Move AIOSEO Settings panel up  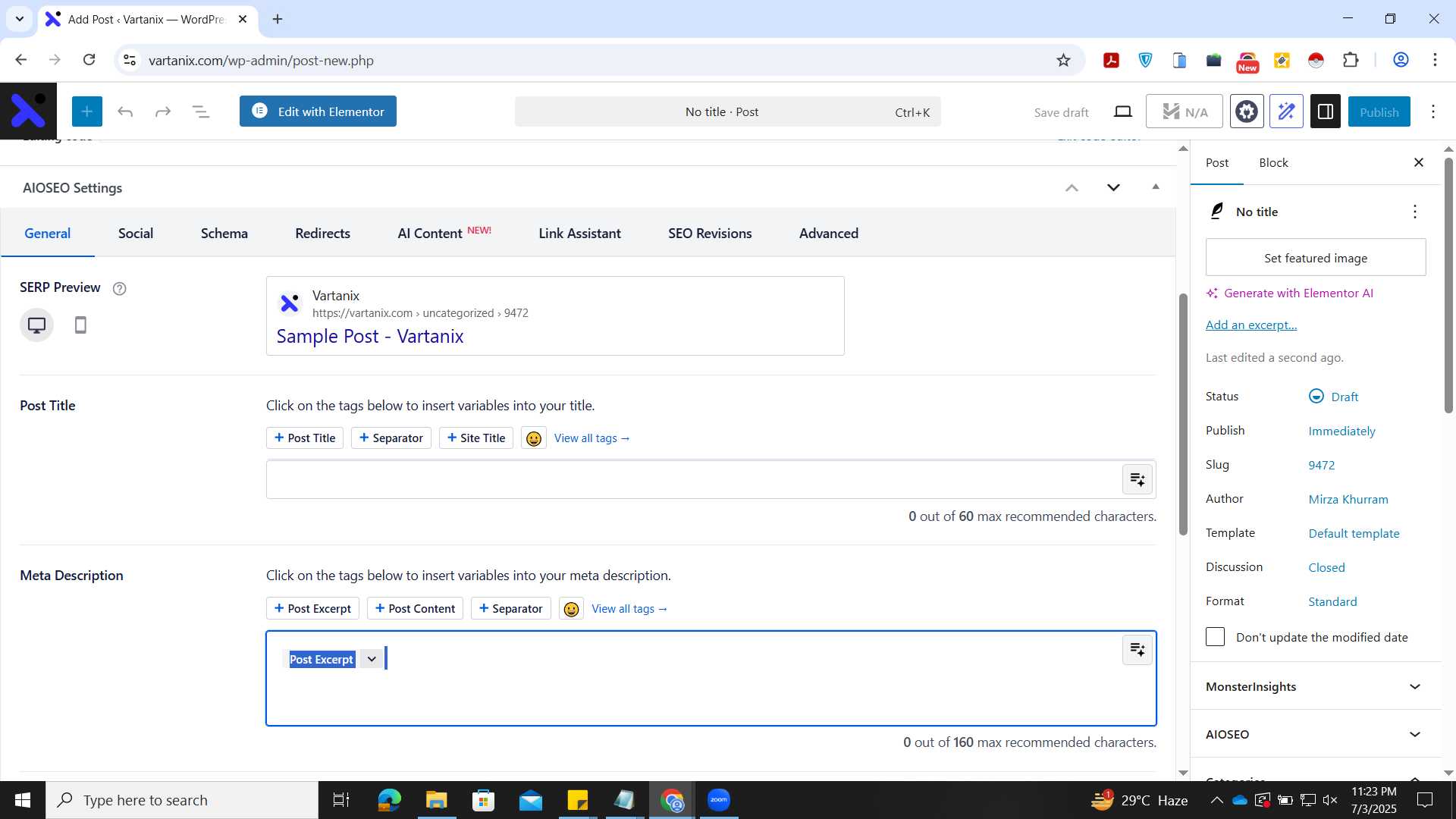tap(1072, 187)
